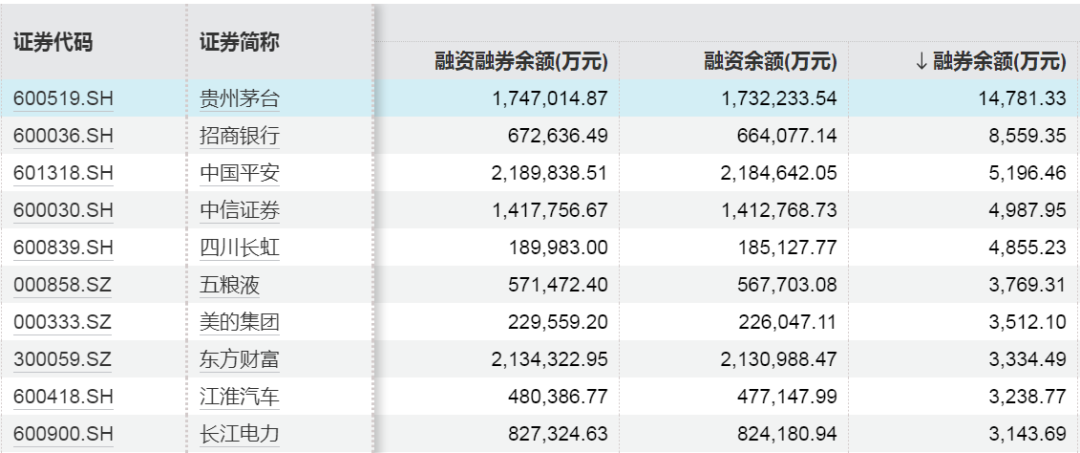Viewport: 1080px width, 453px height.
Task: Open the 美的集团 stock link
Action: point(239,322)
